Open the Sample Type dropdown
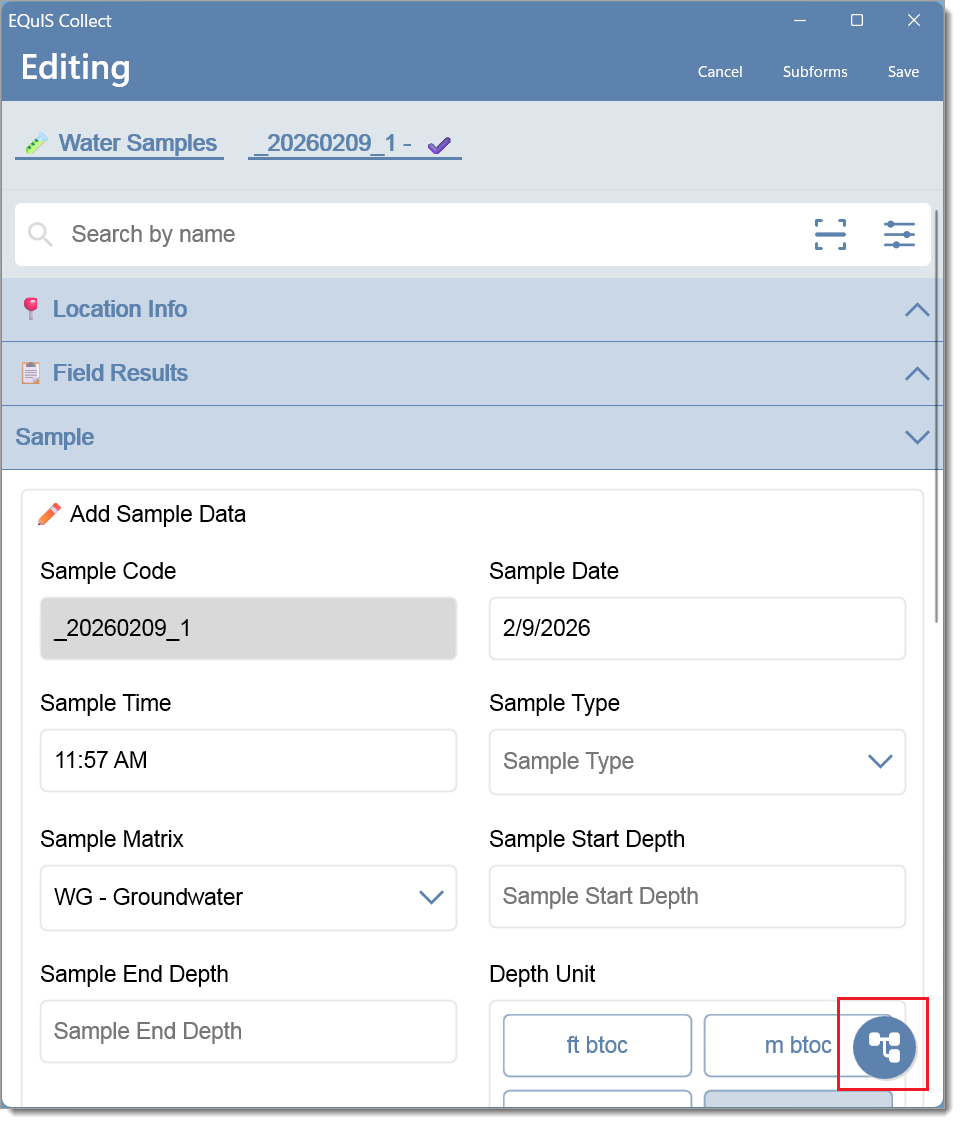The width and height of the screenshot is (960, 1124). point(697,761)
